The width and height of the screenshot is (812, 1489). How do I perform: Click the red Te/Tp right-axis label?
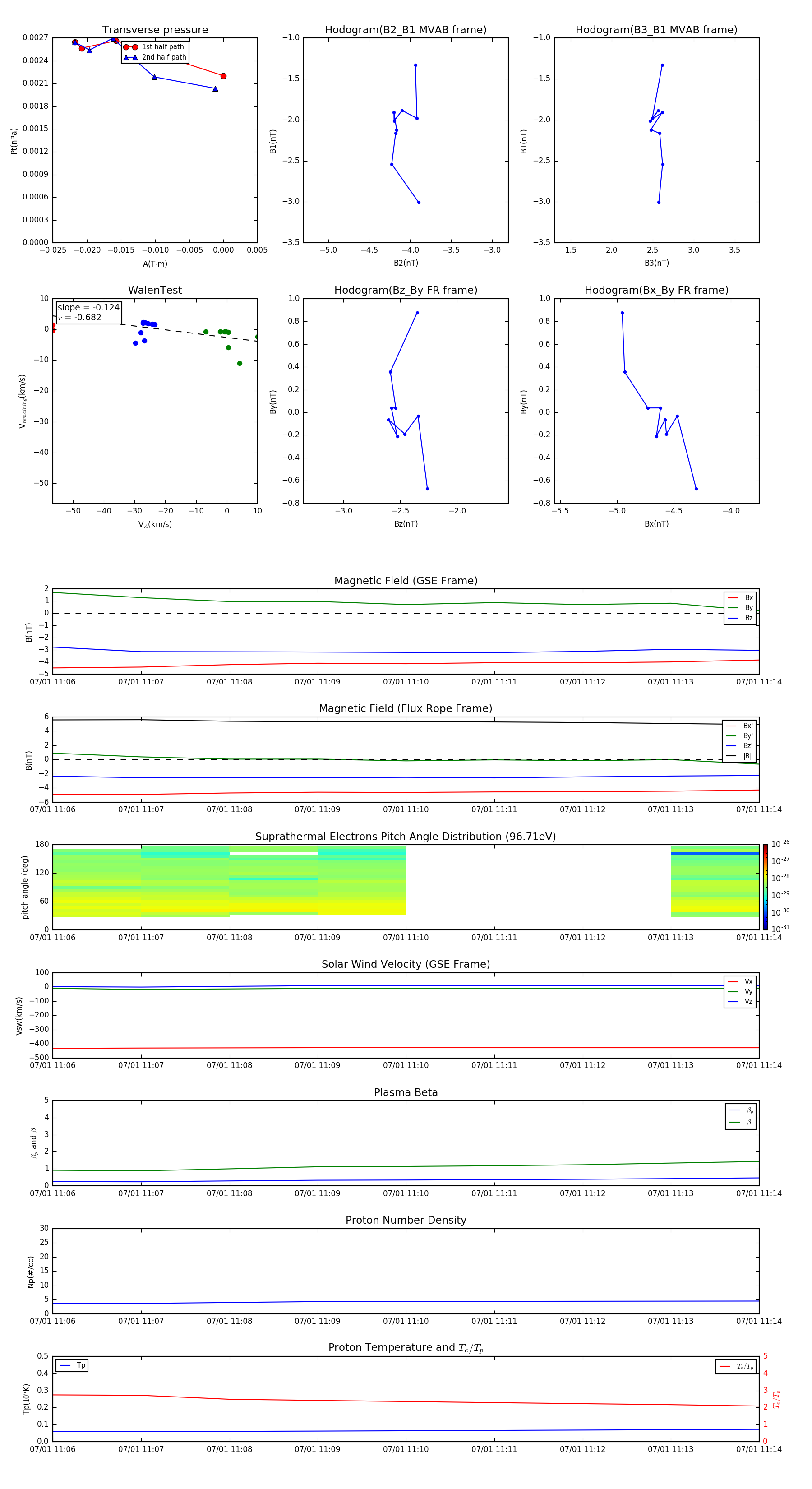[x=777, y=1399]
